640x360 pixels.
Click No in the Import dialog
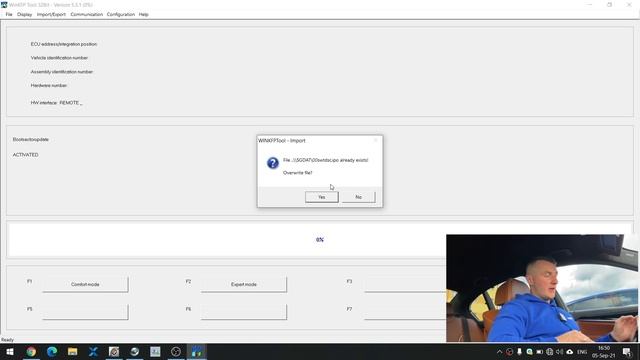tap(358, 197)
